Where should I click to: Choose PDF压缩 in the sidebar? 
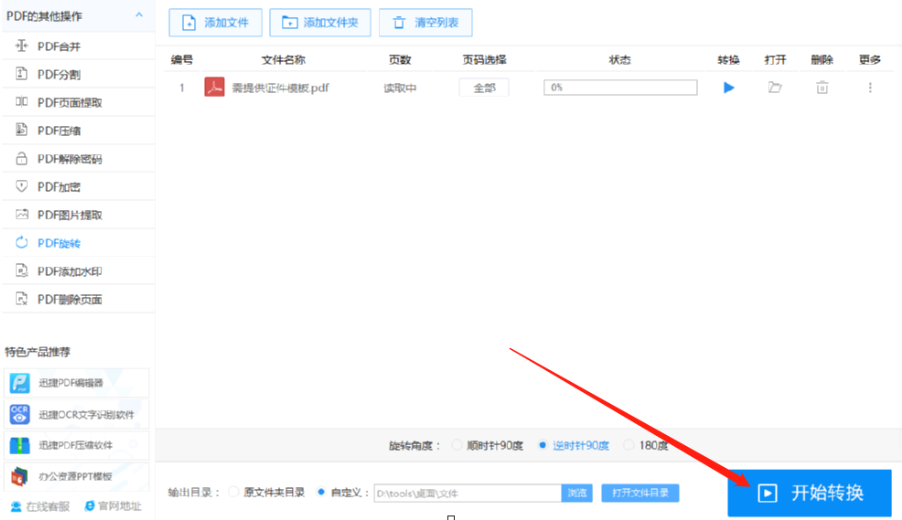click(78, 131)
